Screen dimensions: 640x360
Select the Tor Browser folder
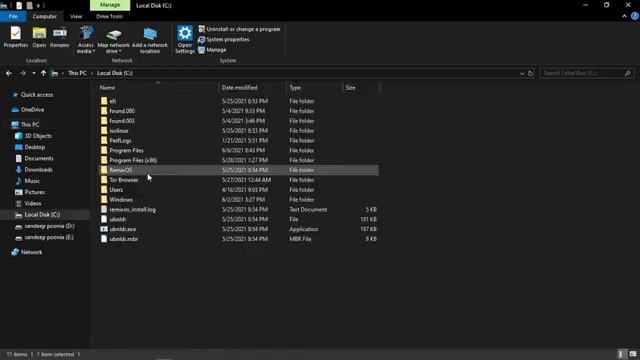click(x=124, y=180)
